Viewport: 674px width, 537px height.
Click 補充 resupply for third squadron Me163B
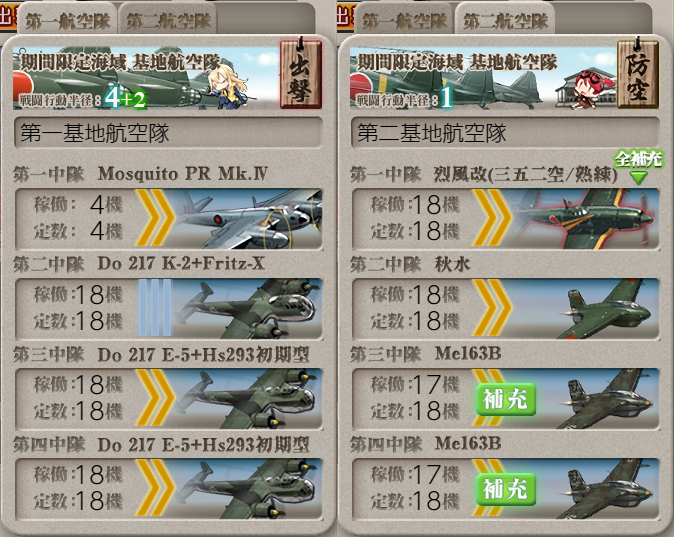(x=506, y=399)
